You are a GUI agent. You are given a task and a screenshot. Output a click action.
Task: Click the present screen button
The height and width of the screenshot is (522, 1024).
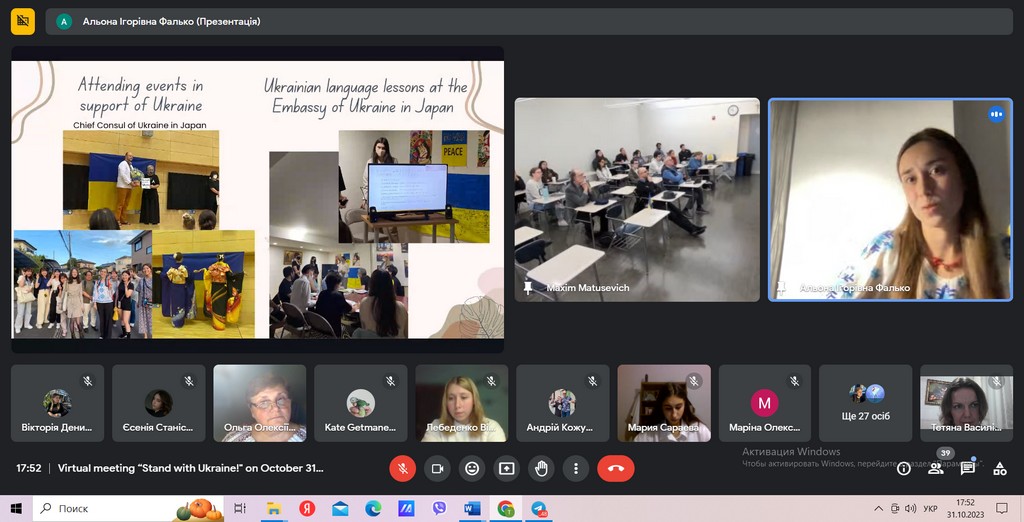click(506, 468)
